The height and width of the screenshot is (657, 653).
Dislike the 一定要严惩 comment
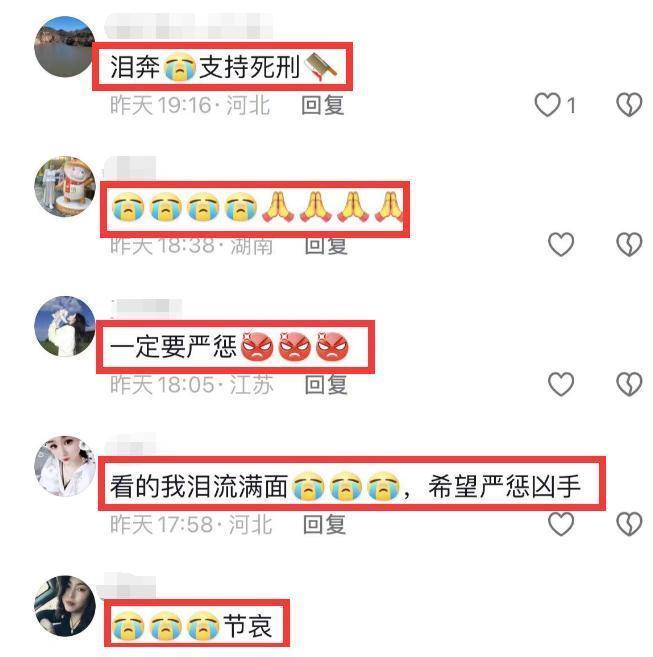coord(629,384)
